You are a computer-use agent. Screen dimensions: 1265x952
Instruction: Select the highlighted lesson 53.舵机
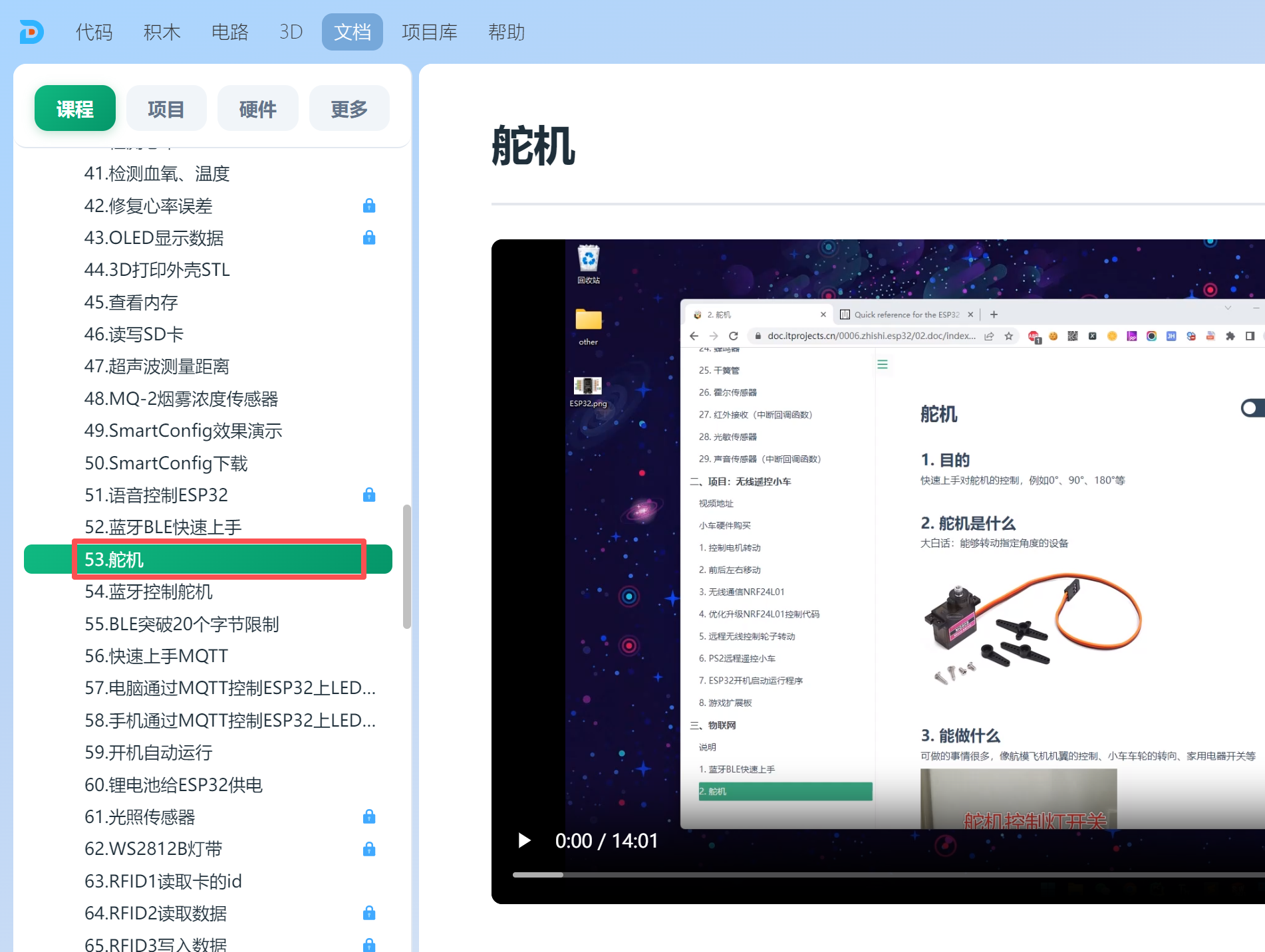(x=208, y=559)
